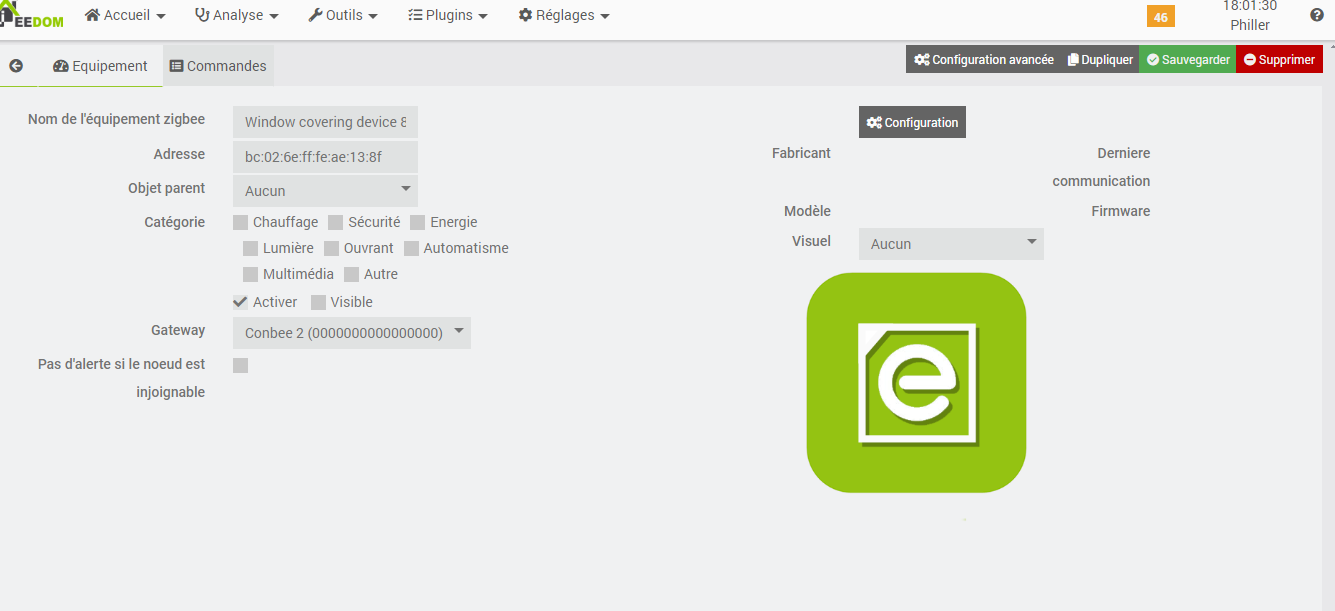The height and width of the screenshot is (611, 1335).
Task: Check the Lumière category checkbox
Action: (251, 248)
